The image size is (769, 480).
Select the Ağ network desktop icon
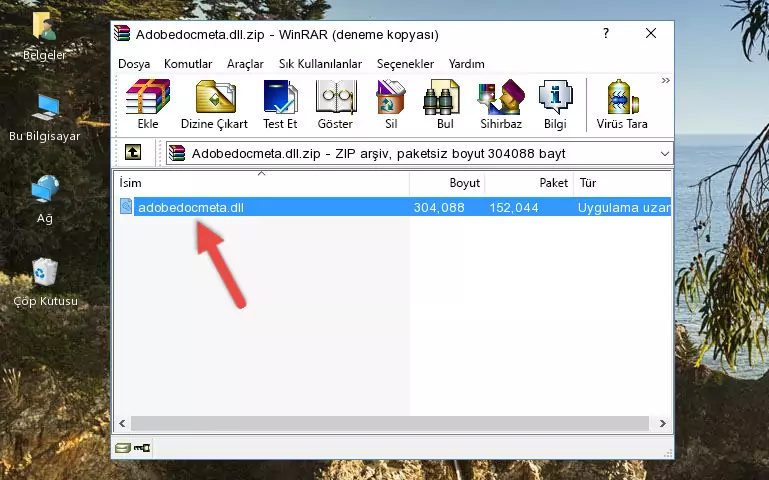45,199
